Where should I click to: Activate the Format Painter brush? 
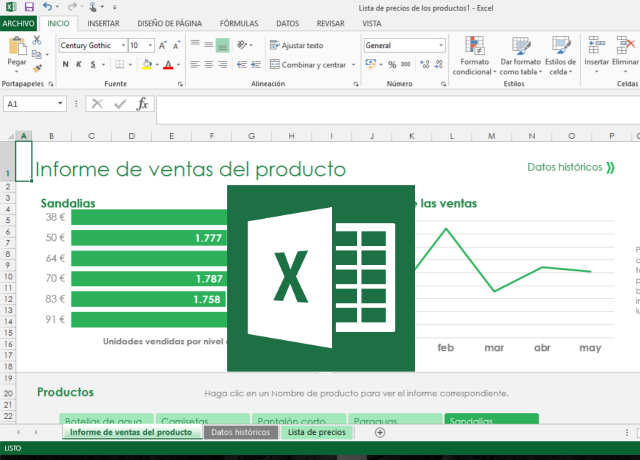(x=37, y=68)
